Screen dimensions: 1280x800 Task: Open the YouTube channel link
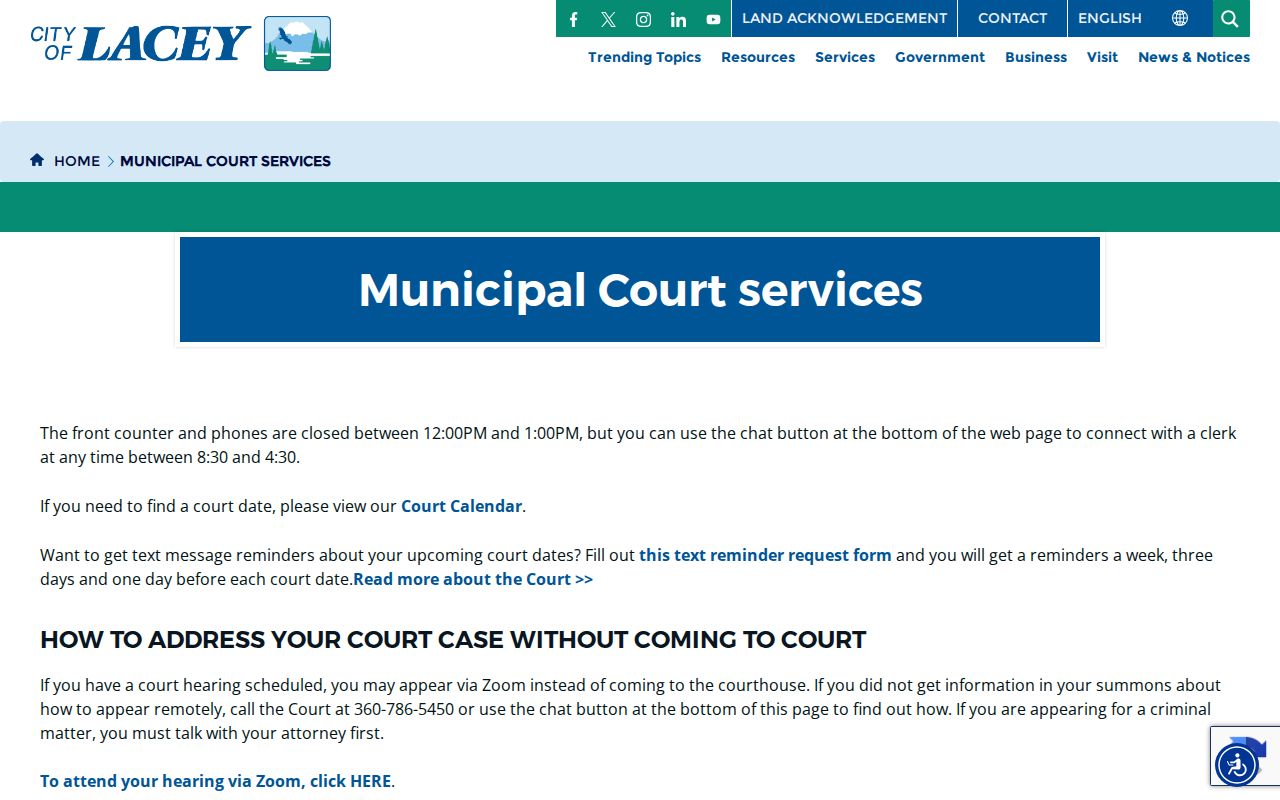pos(713,19)
